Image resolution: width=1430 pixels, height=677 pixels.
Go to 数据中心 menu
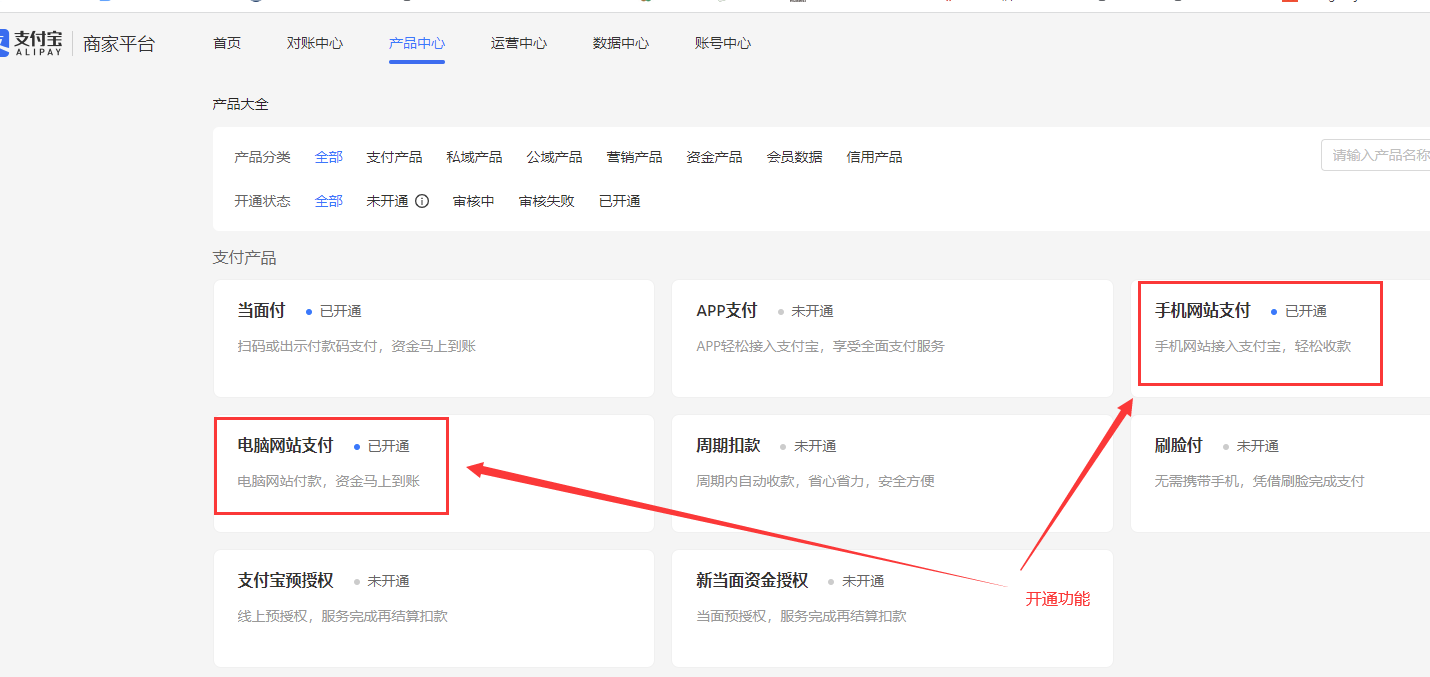coord(621,43)
